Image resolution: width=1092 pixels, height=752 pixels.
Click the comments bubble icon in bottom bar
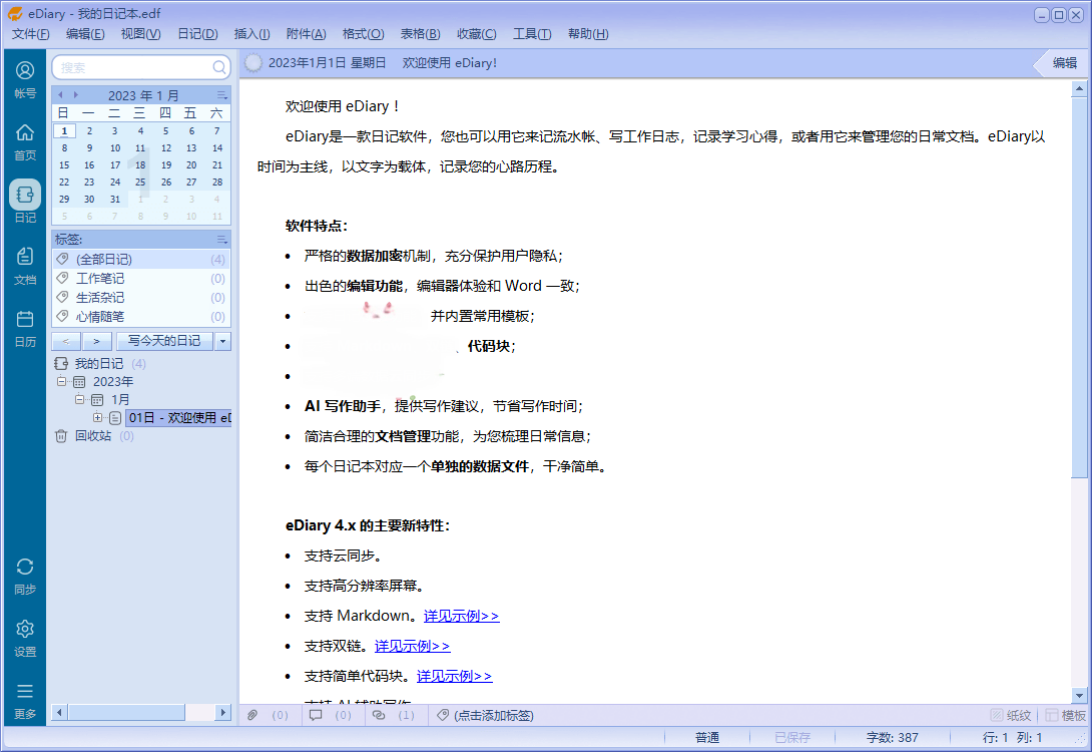tap(315, 715)
